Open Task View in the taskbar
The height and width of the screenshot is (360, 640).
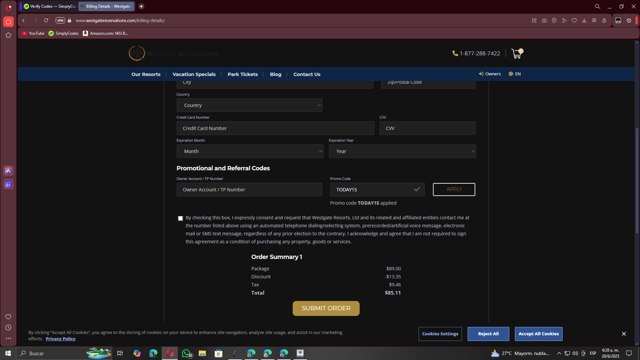click(120, 353)
